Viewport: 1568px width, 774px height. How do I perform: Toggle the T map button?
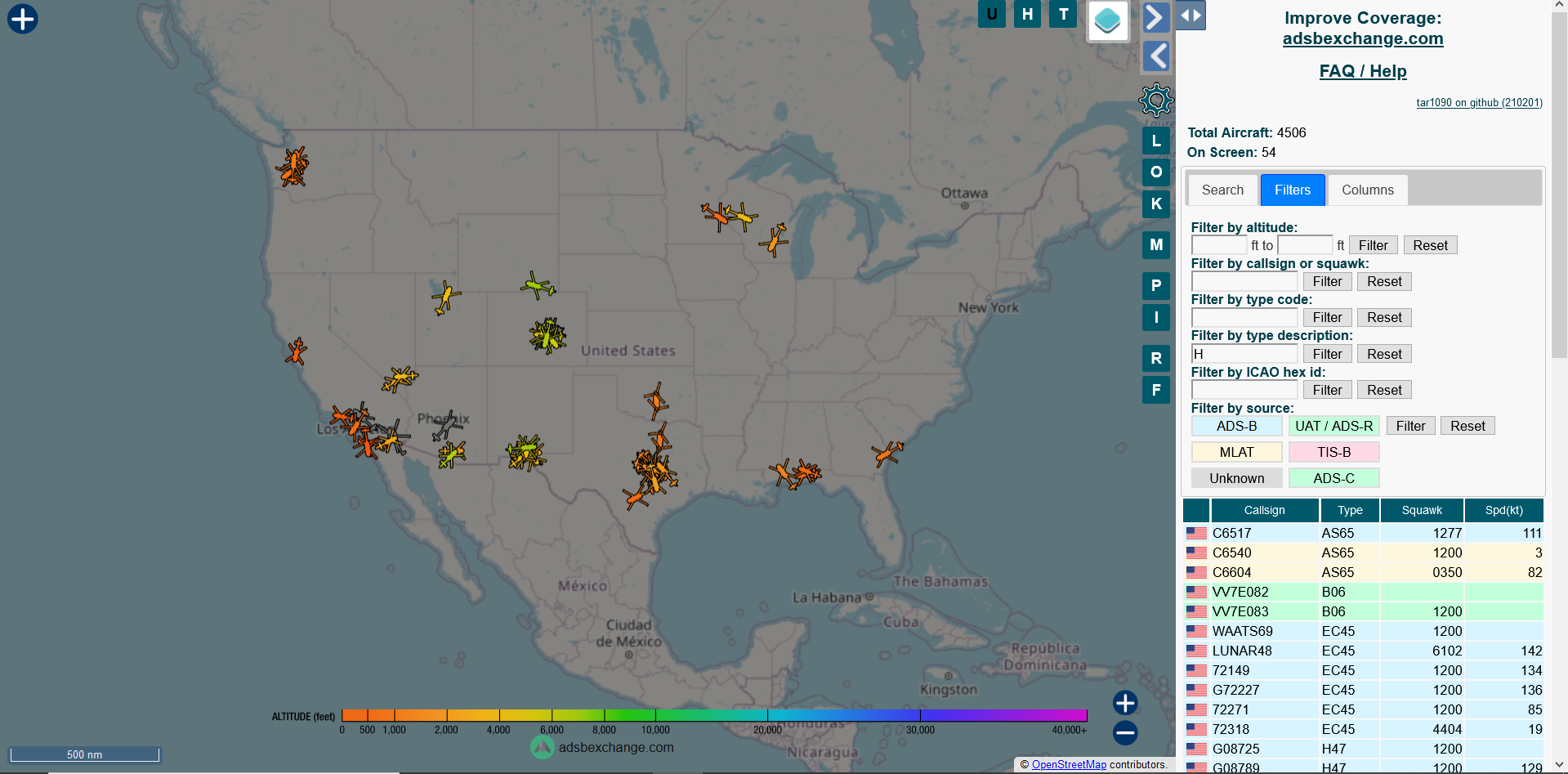pos(1063,14)
